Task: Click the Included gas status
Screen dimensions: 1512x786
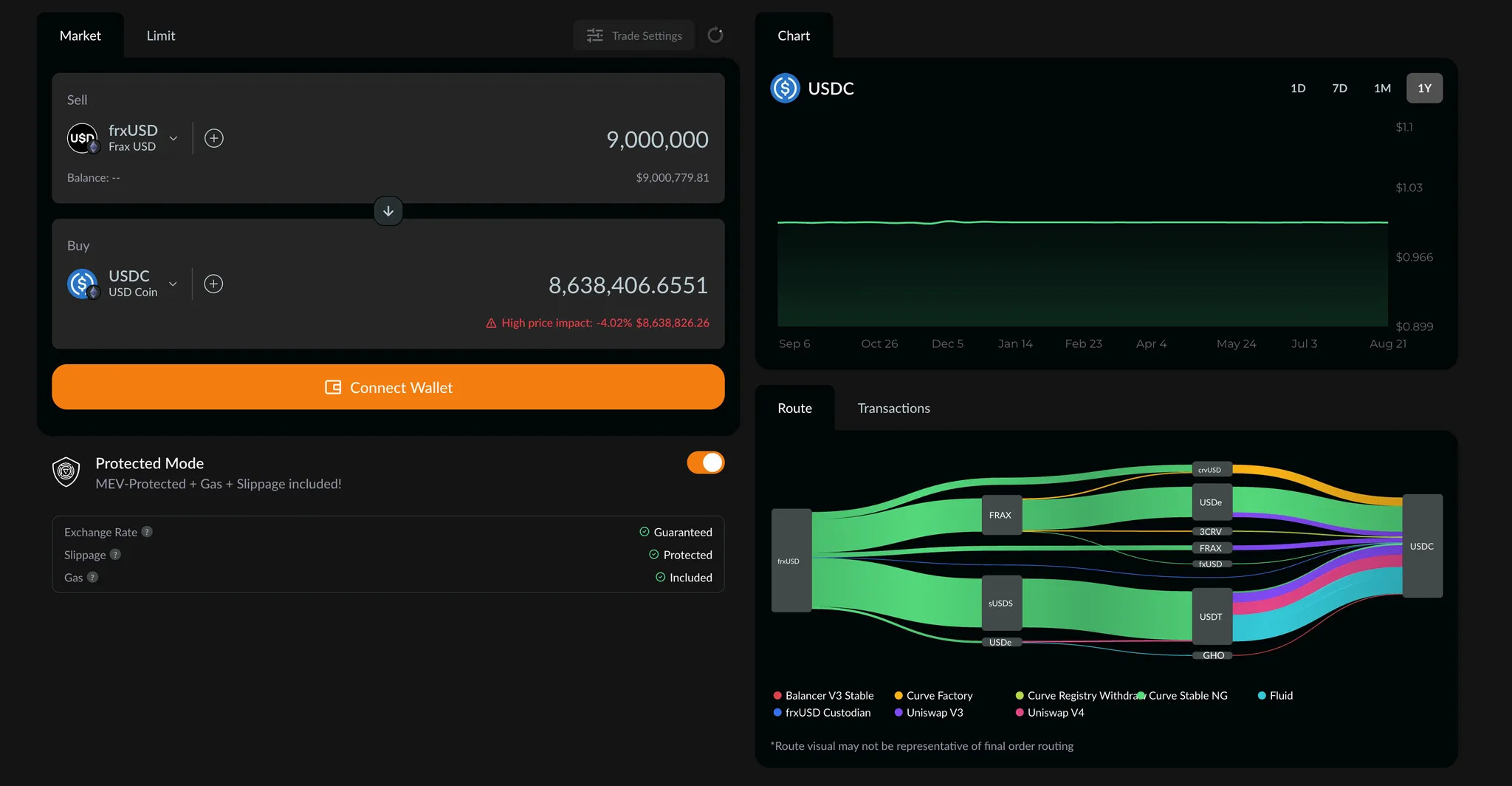Action: coord(684,578)
